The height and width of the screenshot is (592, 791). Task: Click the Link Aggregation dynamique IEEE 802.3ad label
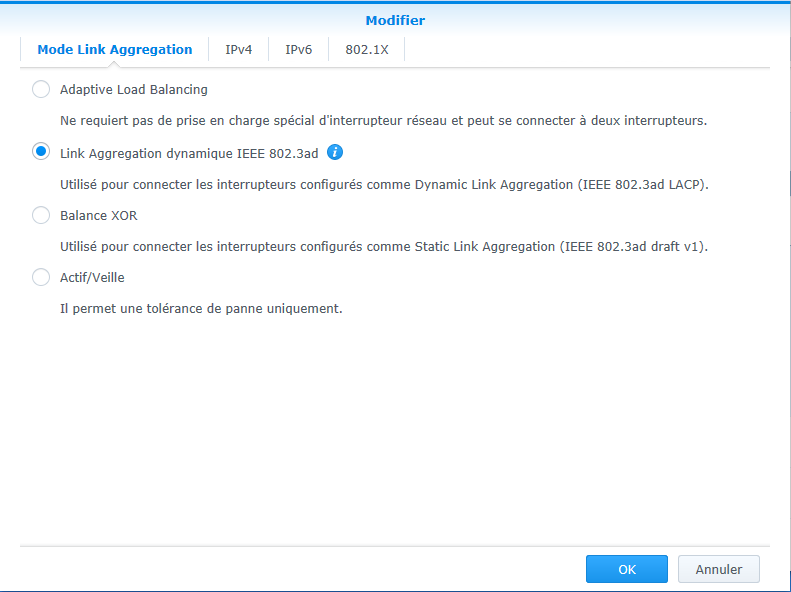[189, 153]
